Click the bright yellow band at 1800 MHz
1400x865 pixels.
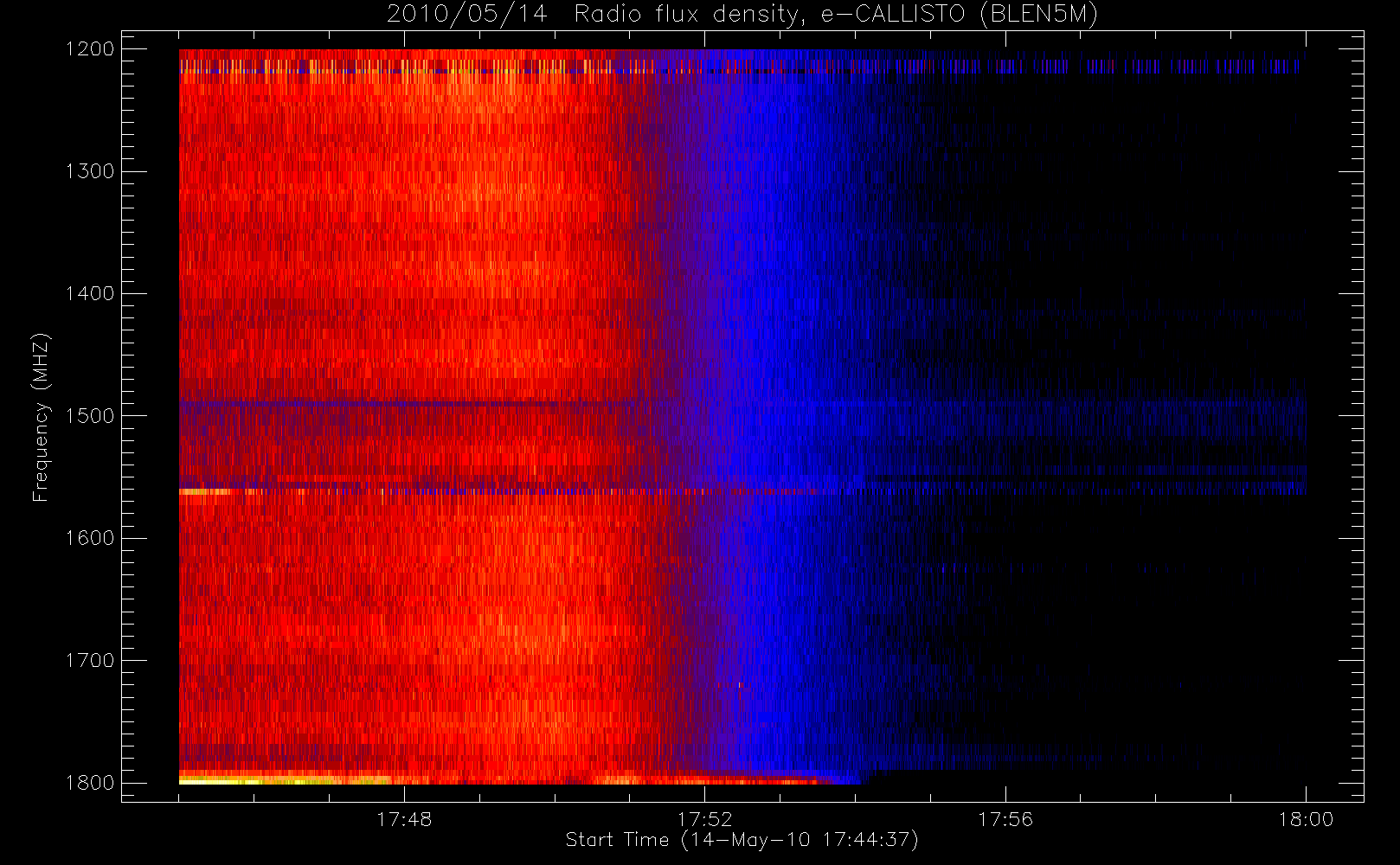pos(286,781)
